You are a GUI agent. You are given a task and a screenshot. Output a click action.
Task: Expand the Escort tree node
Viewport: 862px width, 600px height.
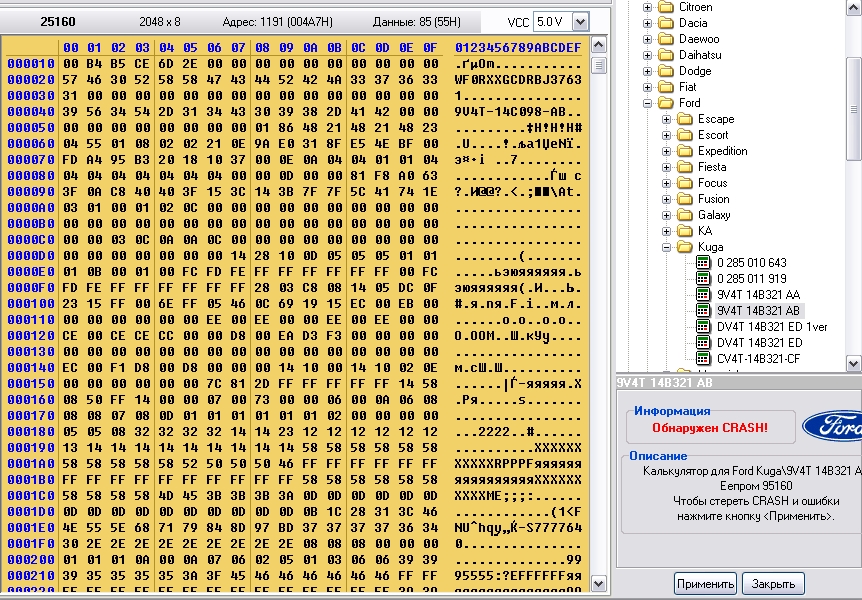pyautogui.click(x=667, y=135)
